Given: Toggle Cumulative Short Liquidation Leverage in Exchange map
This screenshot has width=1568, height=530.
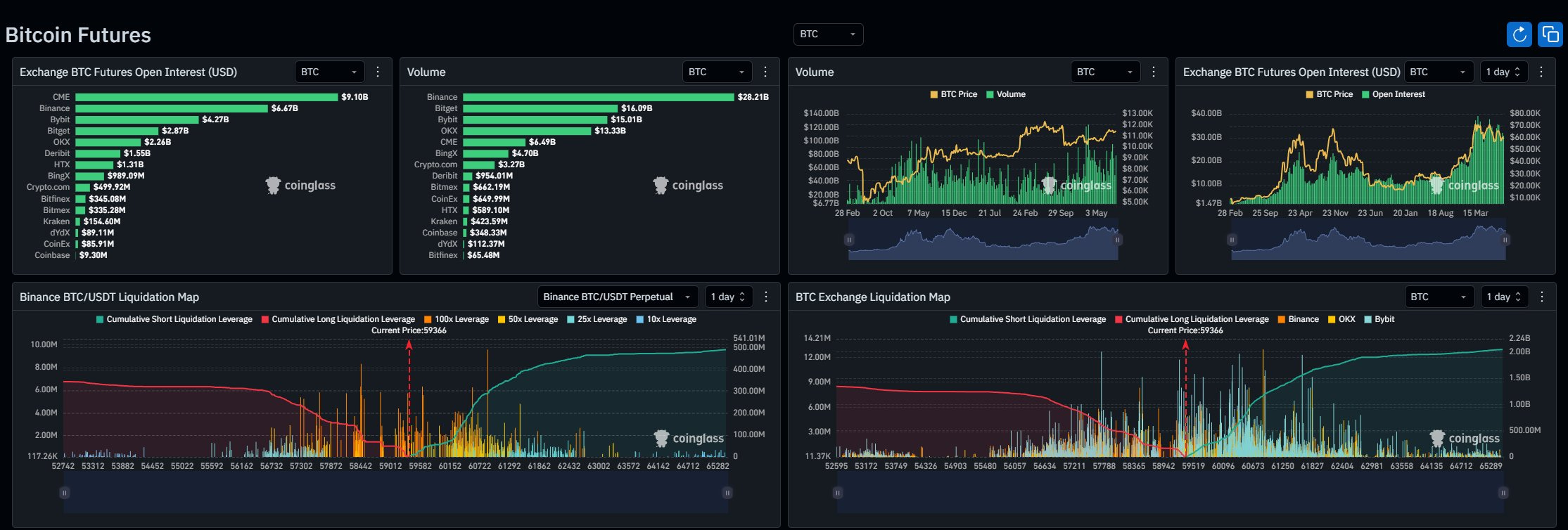Looking at the screenshot, I should 1028,319.
